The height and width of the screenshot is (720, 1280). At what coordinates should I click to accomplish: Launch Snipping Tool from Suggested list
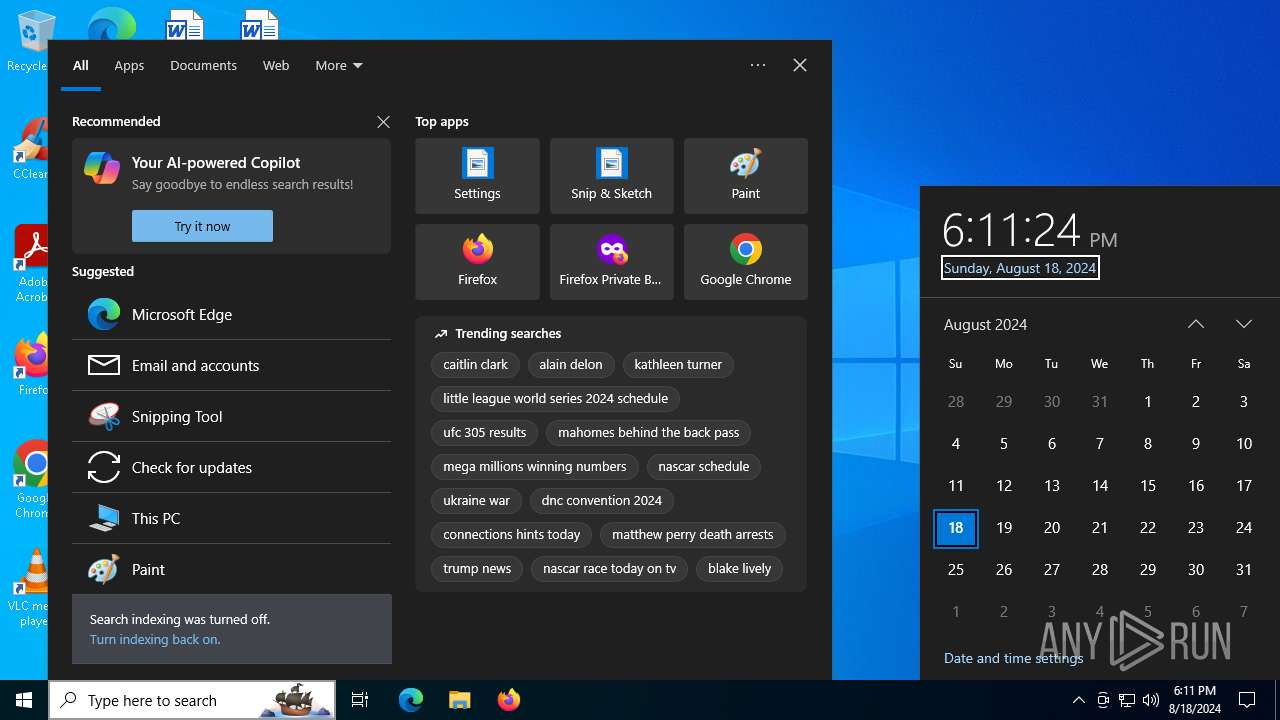pos(231,416)
